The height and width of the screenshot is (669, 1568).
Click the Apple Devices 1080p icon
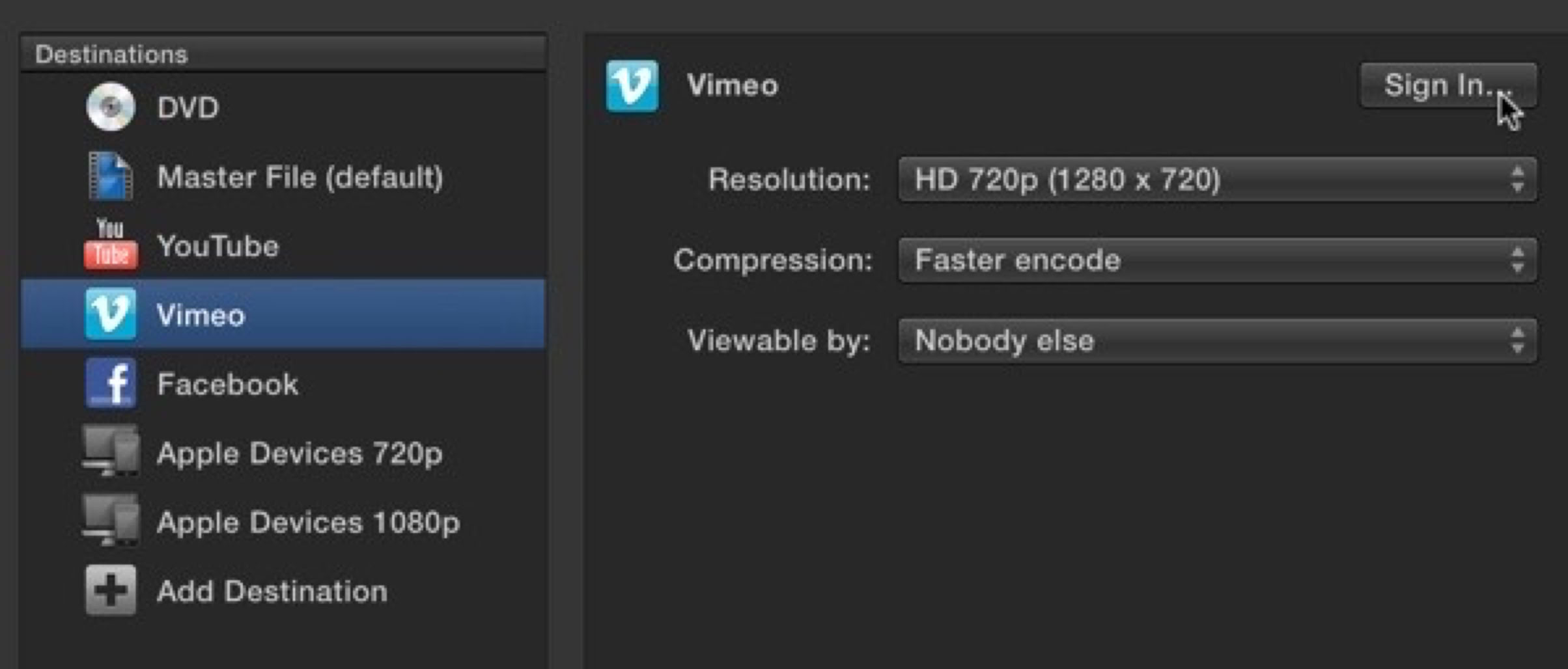point(111,520)
